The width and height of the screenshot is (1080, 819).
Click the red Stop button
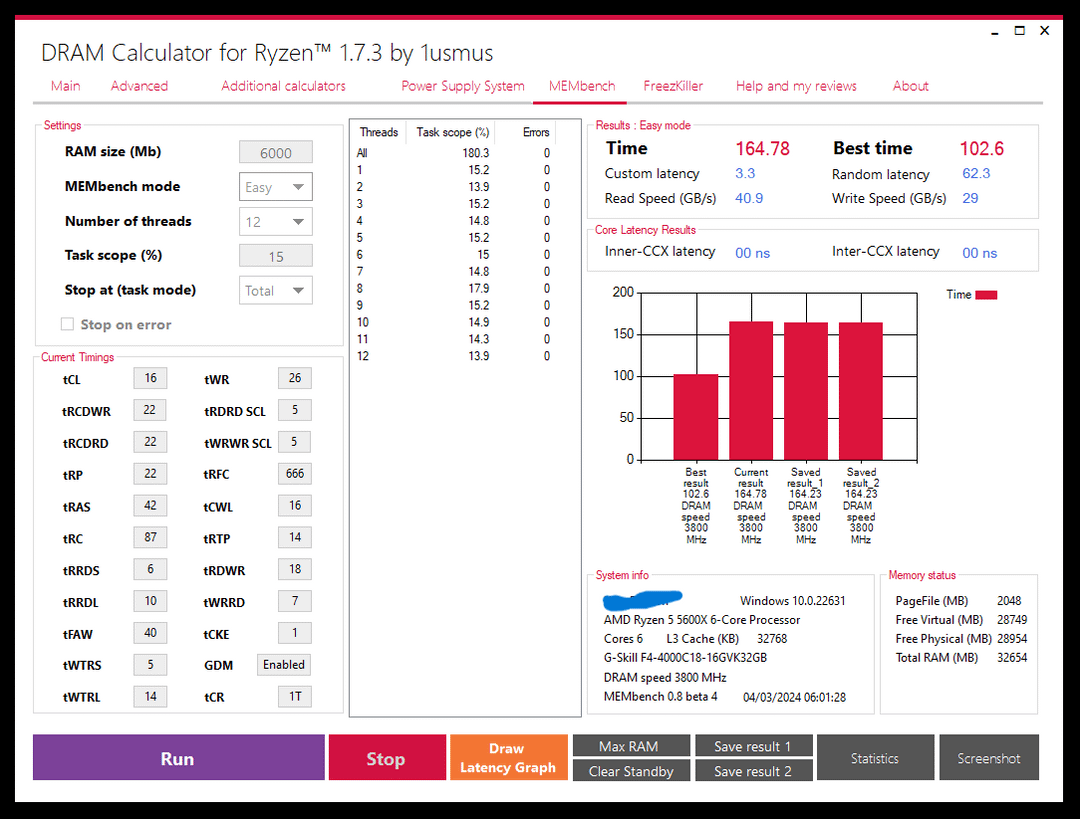[x=387, y=758]
